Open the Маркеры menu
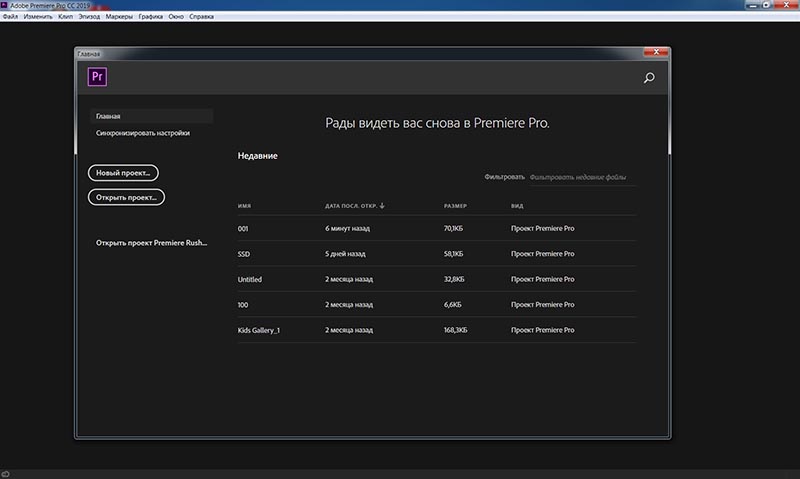The height and width of the screenshot is (479, 800). pyautogui.click(x=119, y=16)
